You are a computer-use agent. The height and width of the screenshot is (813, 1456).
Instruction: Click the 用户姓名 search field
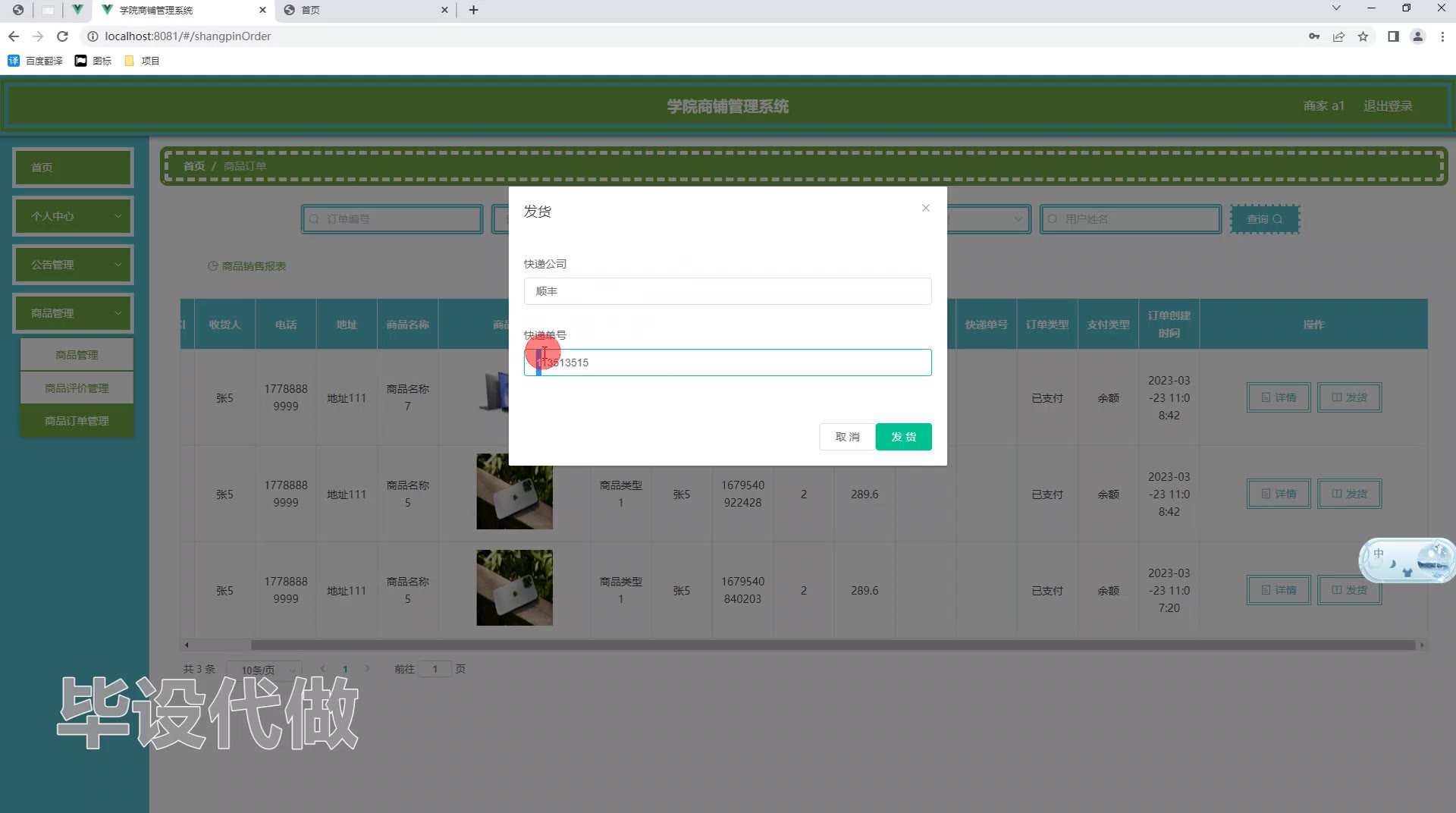(1131, 219)
